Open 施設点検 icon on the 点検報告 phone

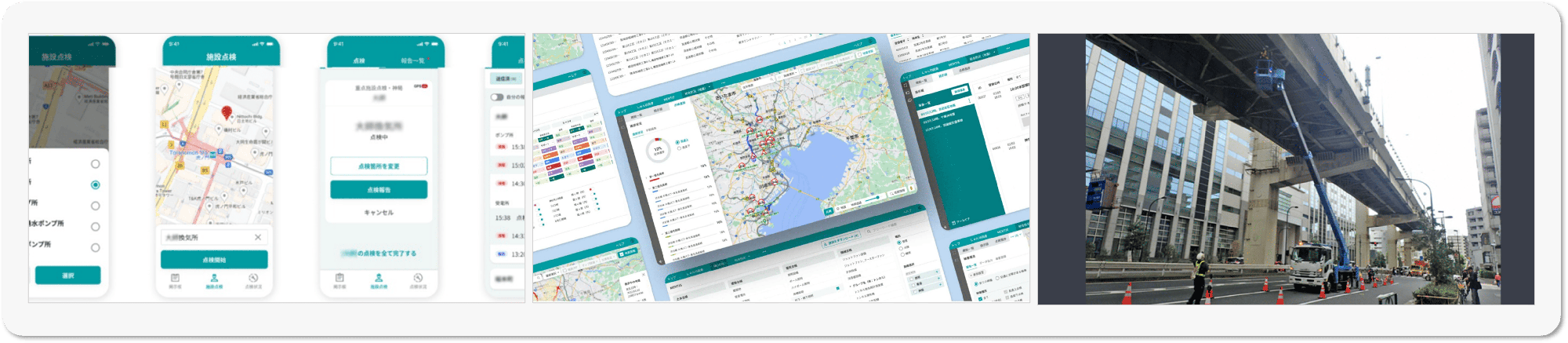coord(379,281)
